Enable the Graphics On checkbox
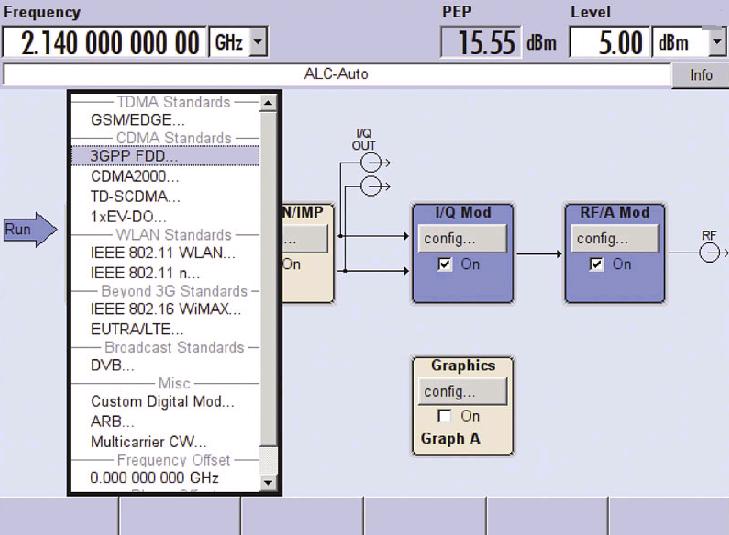Viewport: 729px width, 535px height. (445, 416)
